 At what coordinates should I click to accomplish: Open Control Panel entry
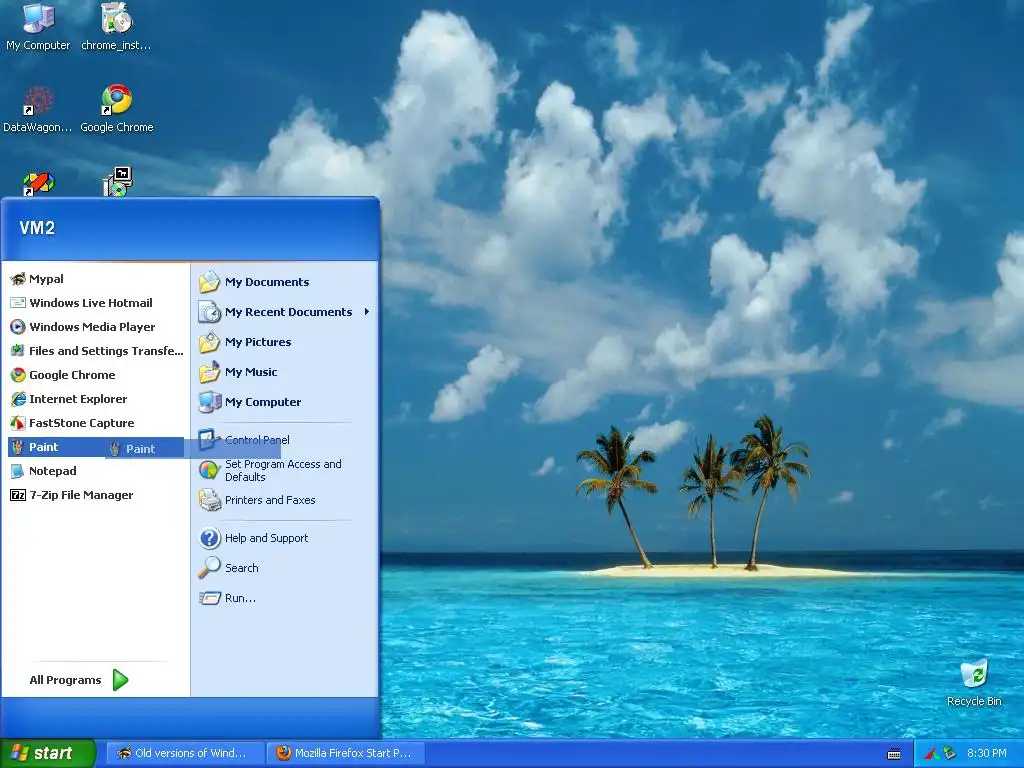pos(285,440)
